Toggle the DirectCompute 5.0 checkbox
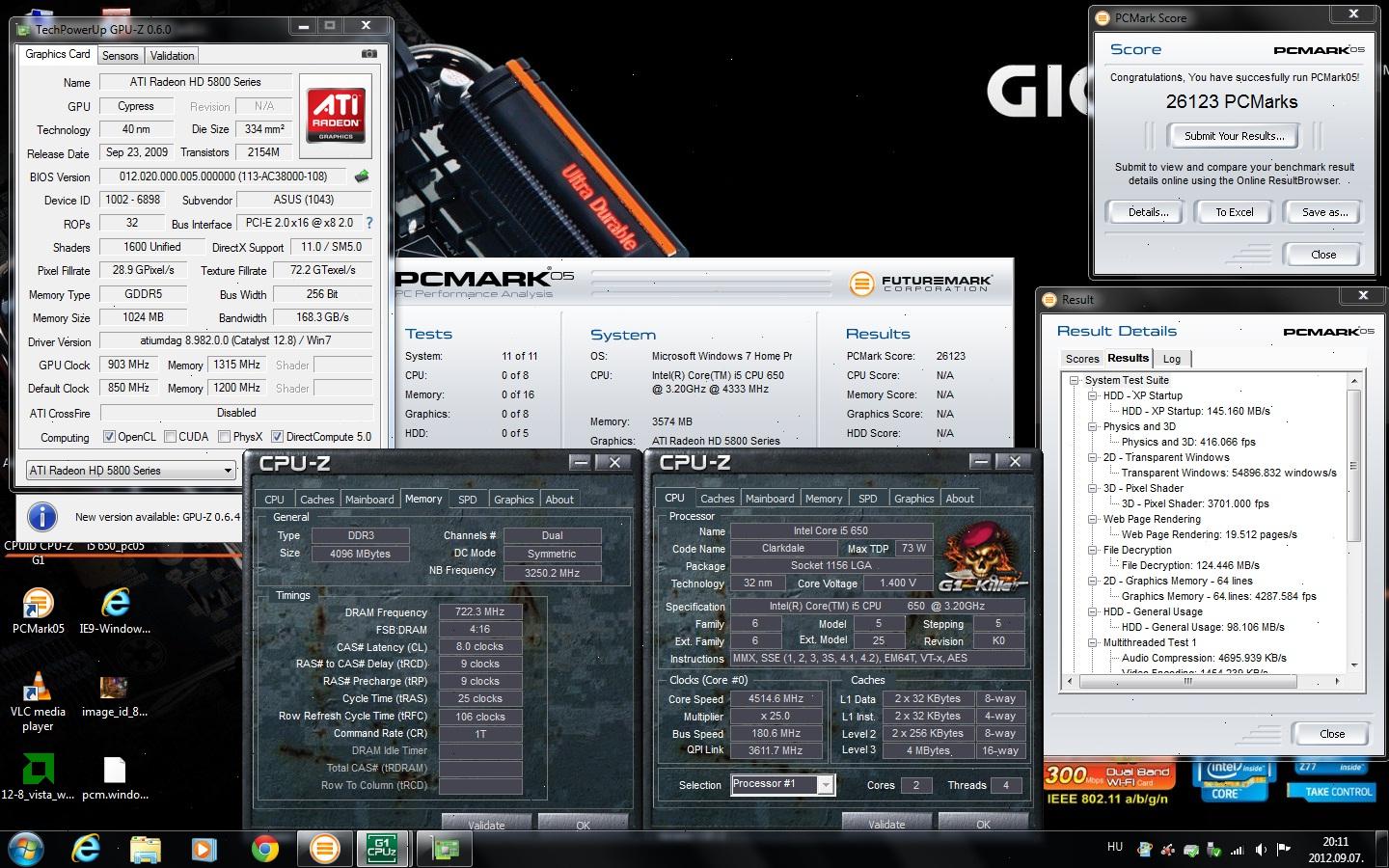 tap(278, 437)
